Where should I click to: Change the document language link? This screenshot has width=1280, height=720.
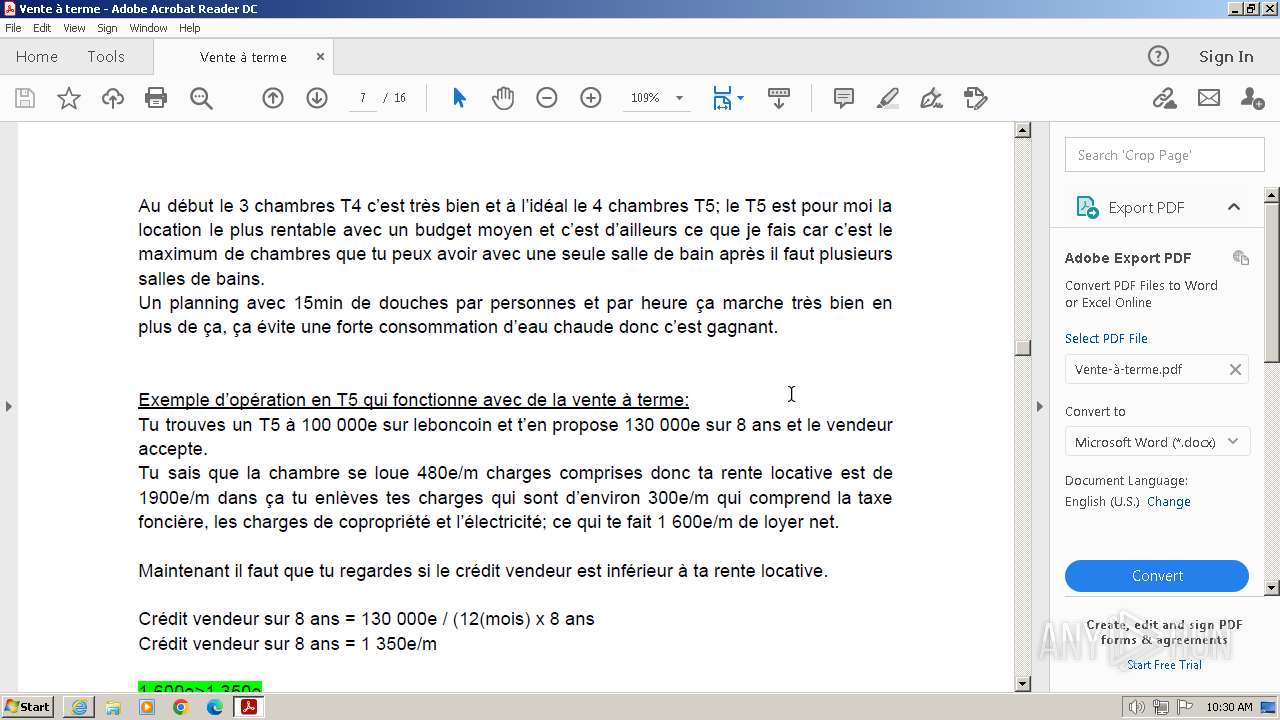pyautogui.click(x=1169, y=502)
